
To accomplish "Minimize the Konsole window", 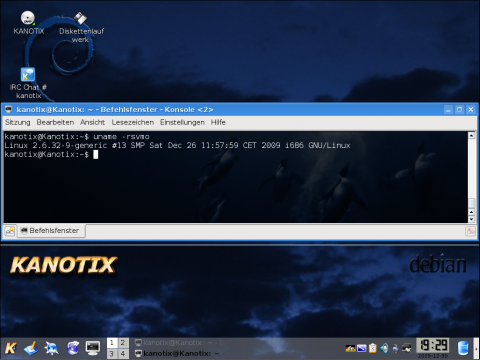I will [449, 109].
